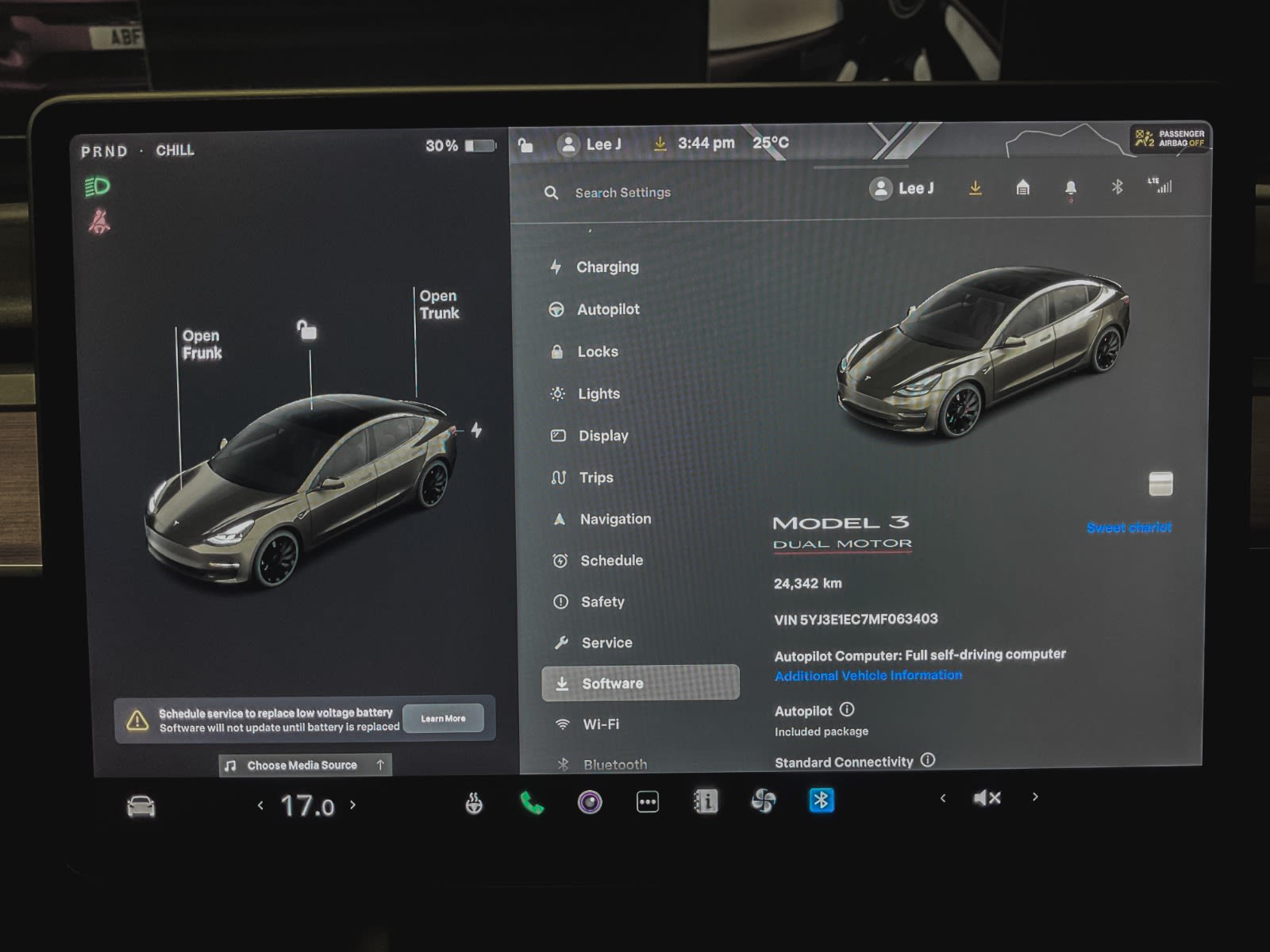Open the Safety settings menu
This screenshot has height=952, width=1270.
(x=589, y=601)
